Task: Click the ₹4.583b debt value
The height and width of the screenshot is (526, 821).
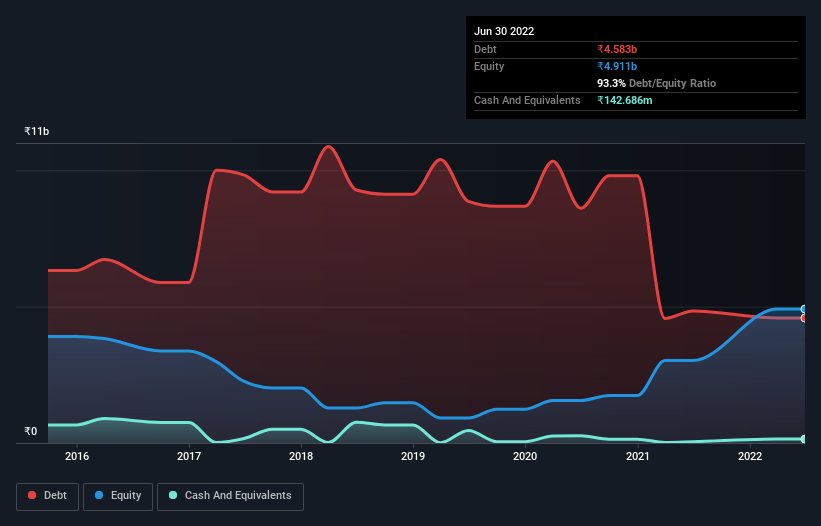Action: coord(617,49)
